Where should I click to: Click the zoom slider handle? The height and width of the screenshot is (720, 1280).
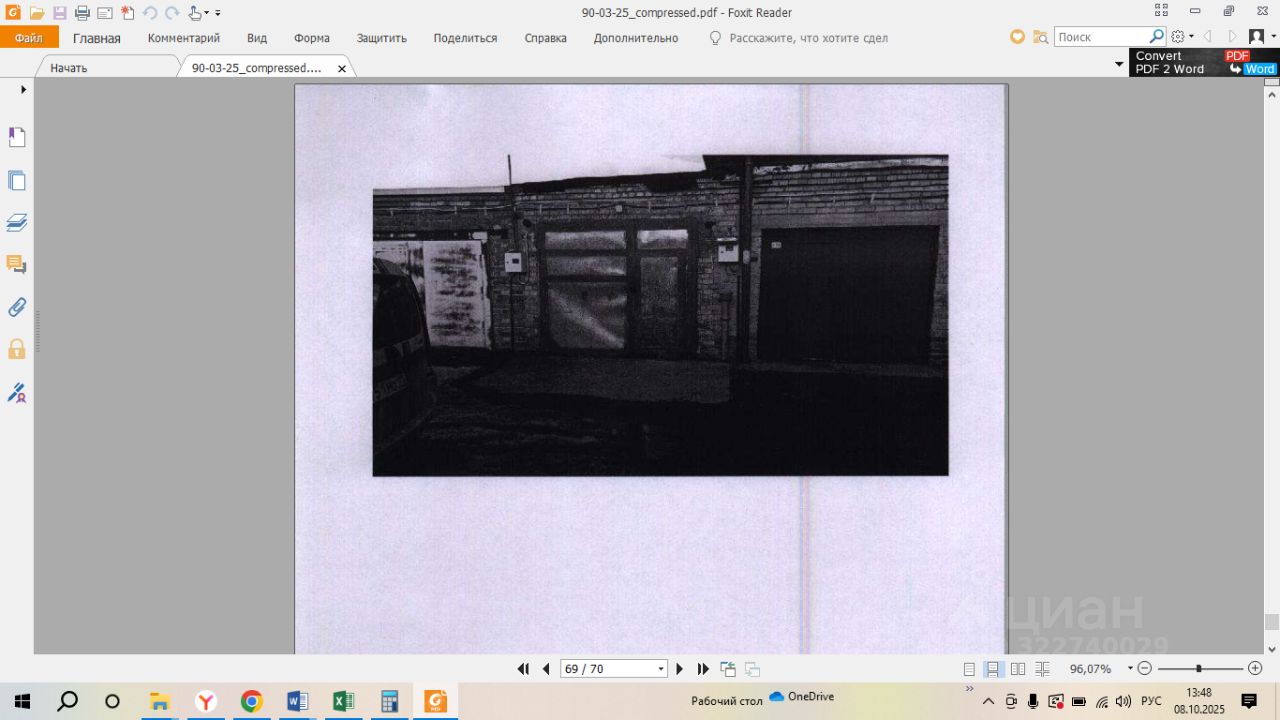click(1198, 668)
